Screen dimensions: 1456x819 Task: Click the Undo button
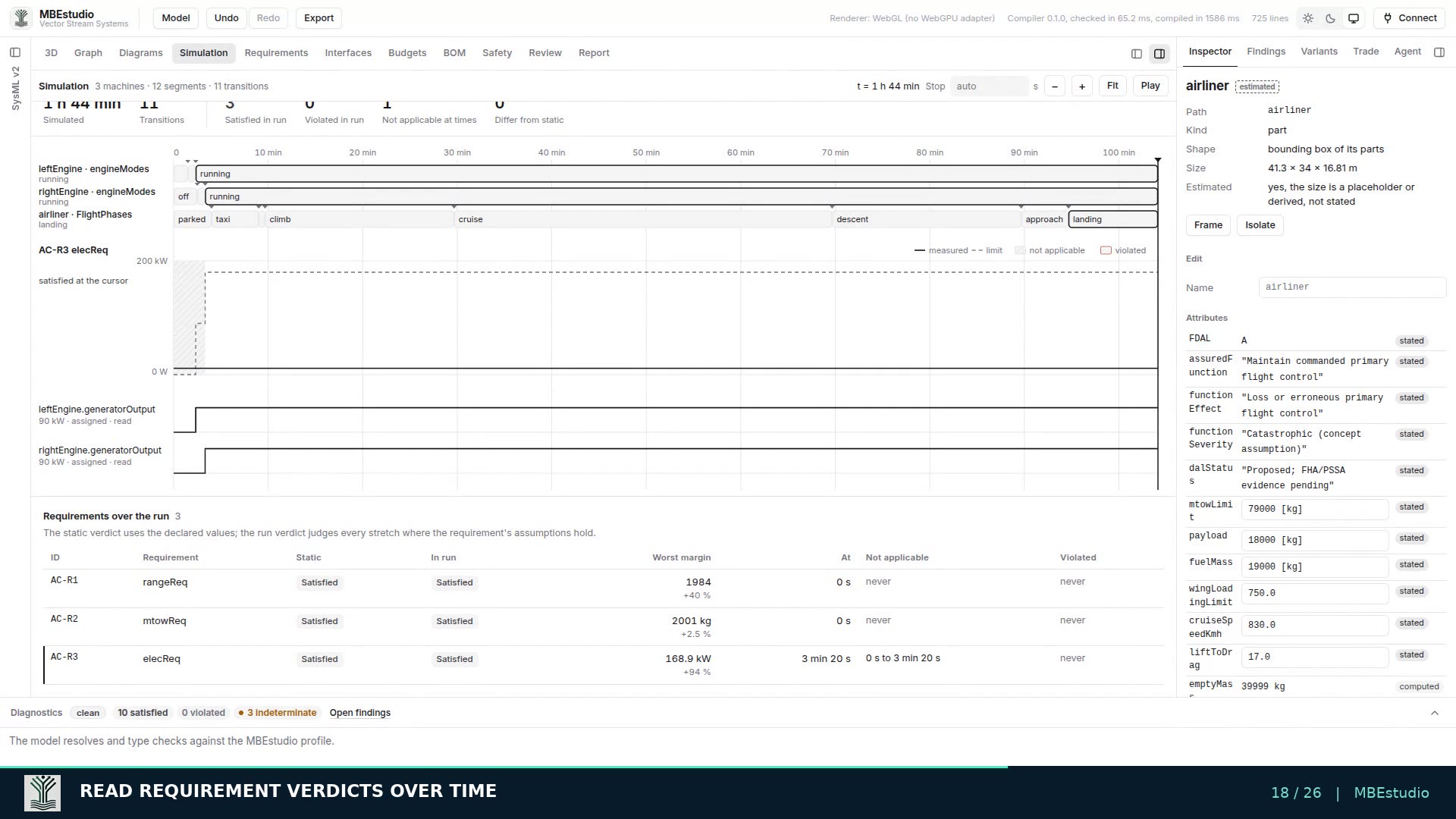click(x=226, y=18)
